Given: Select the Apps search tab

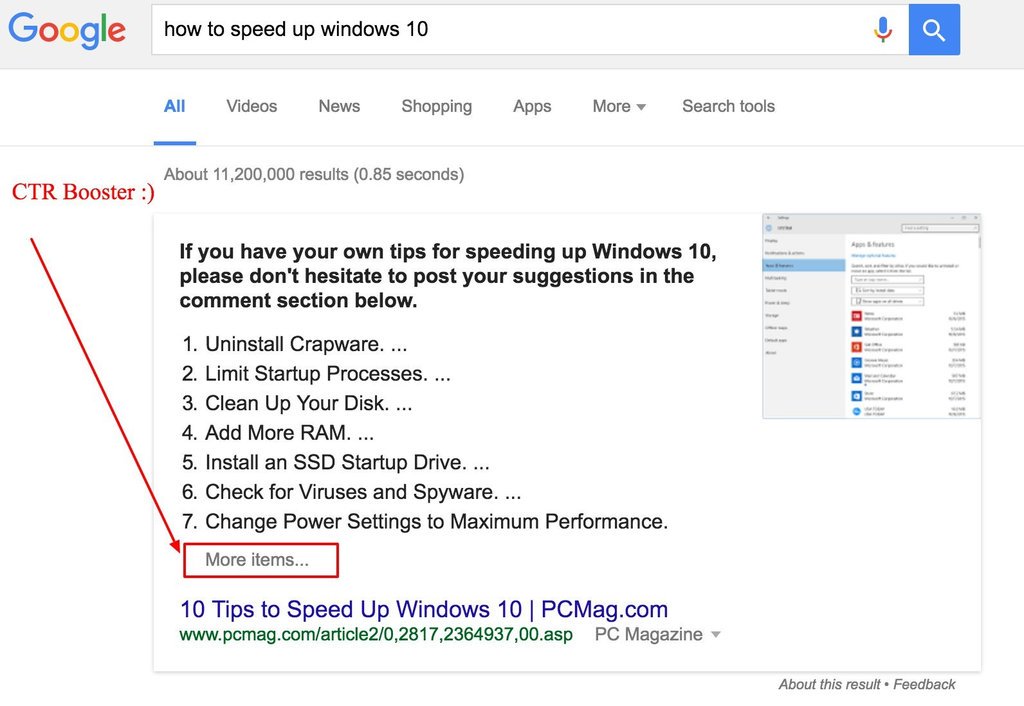Looking at the screenshot, I should click(531, 106).
